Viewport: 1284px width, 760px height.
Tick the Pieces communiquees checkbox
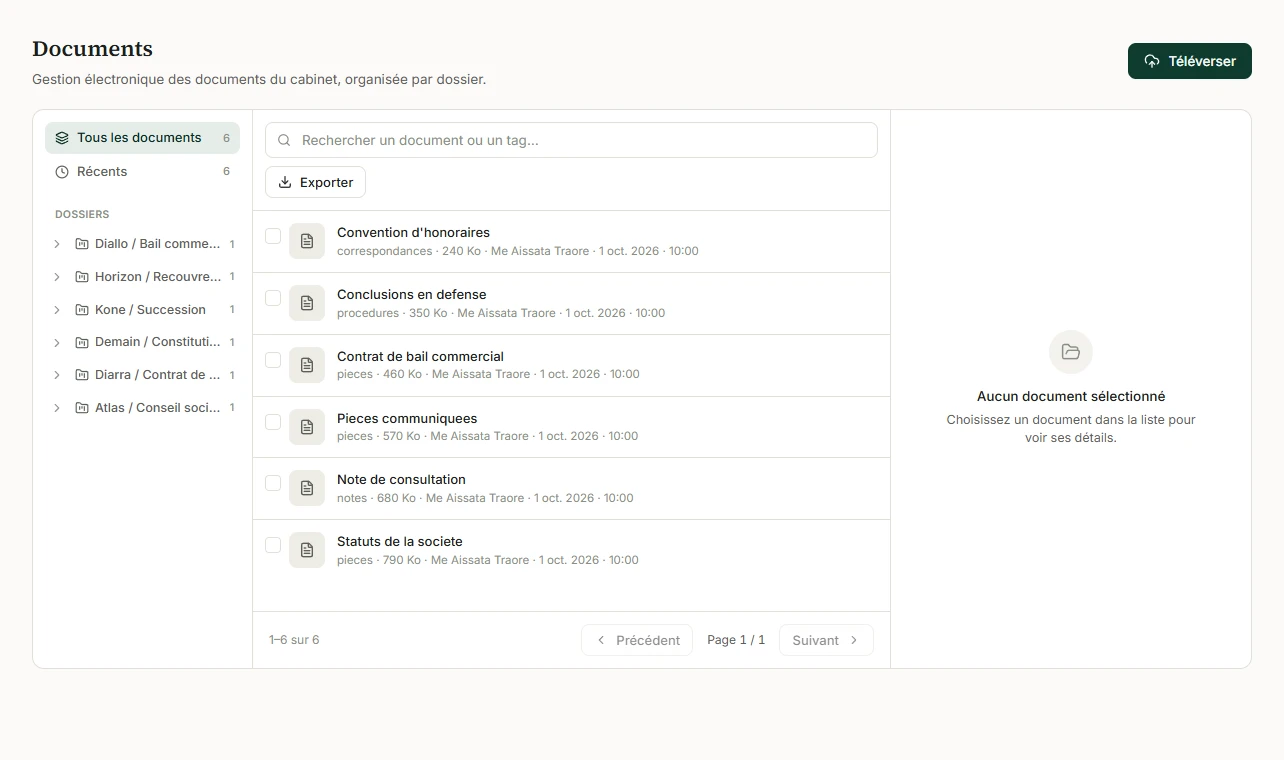(273, 422)
